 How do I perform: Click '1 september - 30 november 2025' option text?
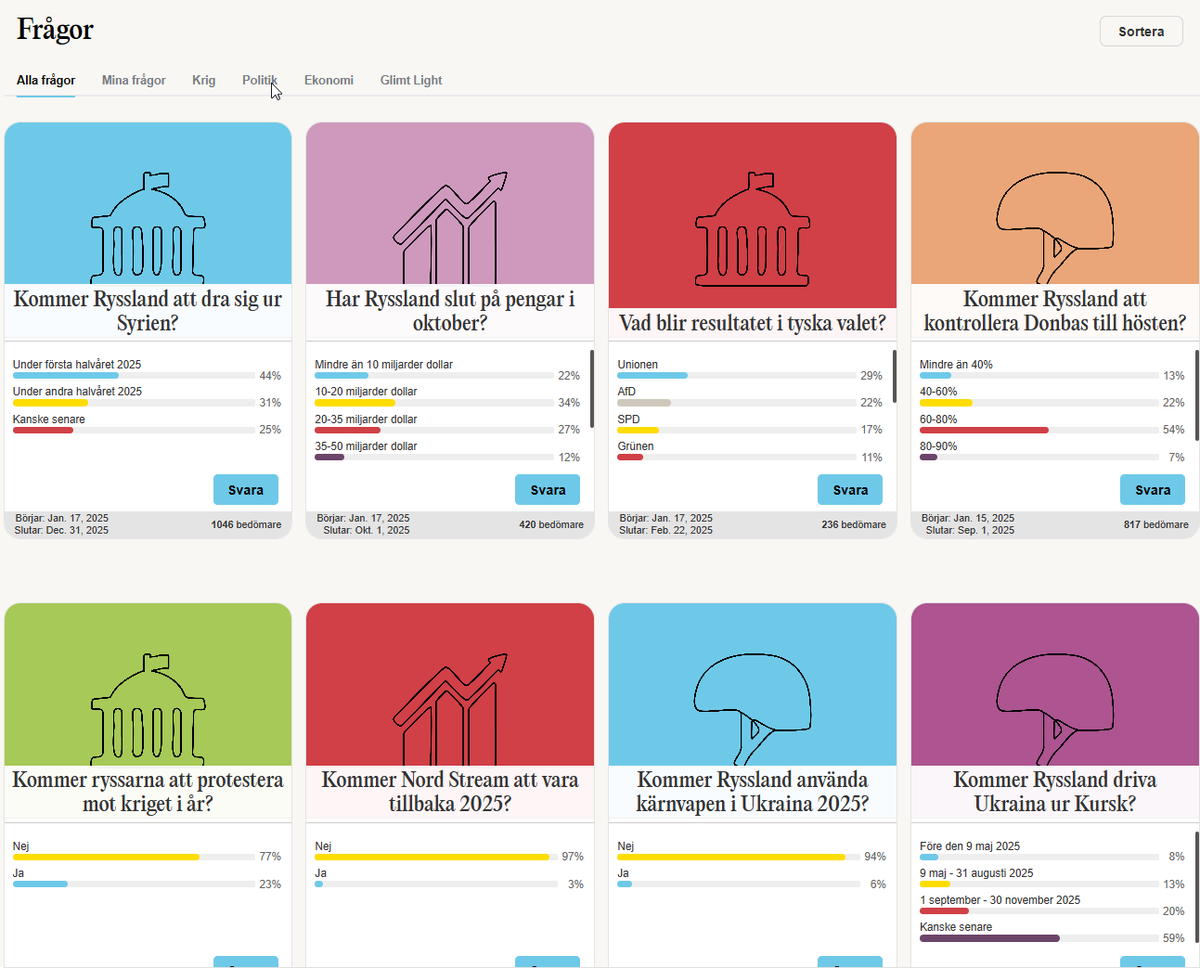point(998,900)
